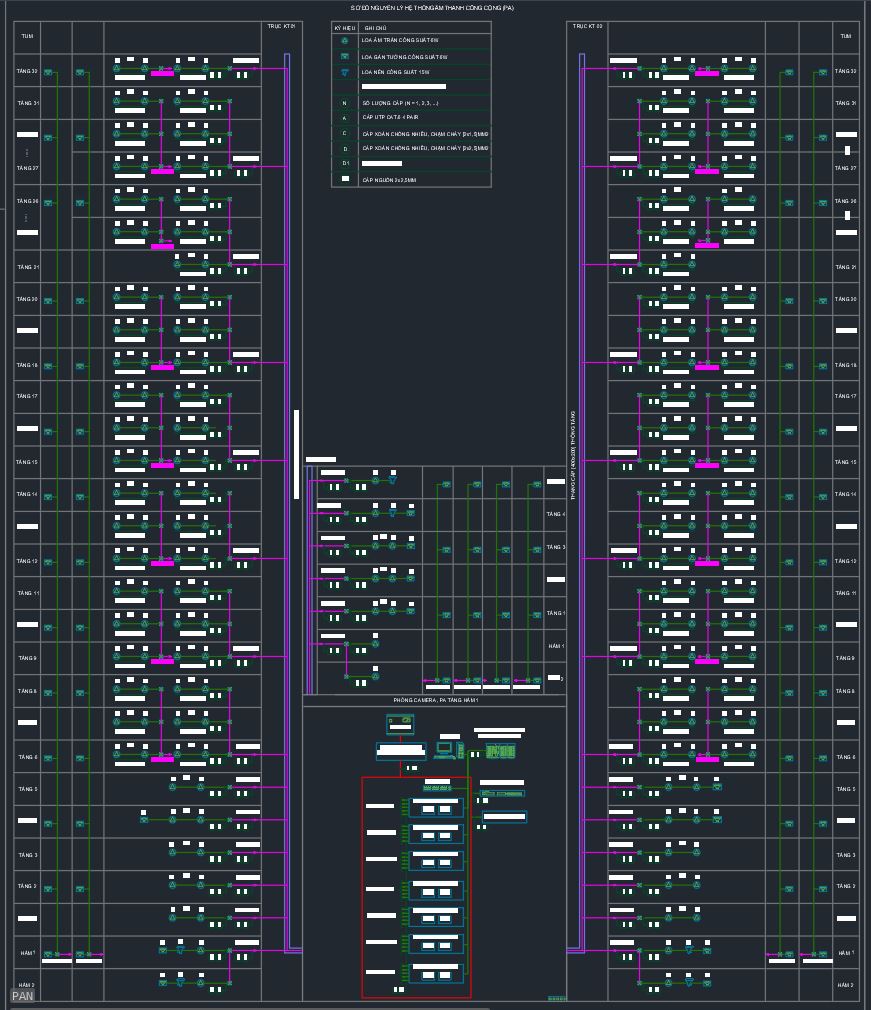Click the horn speaker symbol in the legend
This screenshot has width=871, height=1010.
click(345, 73)
